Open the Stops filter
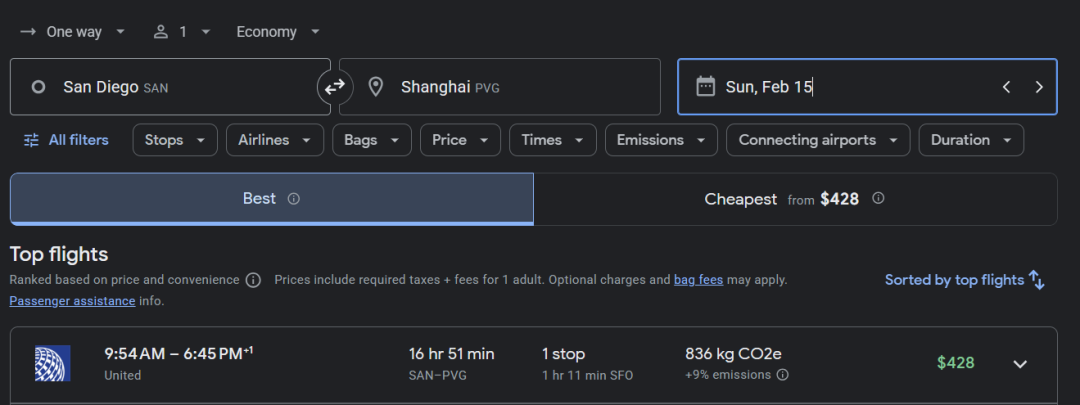 tap(175, 140)
